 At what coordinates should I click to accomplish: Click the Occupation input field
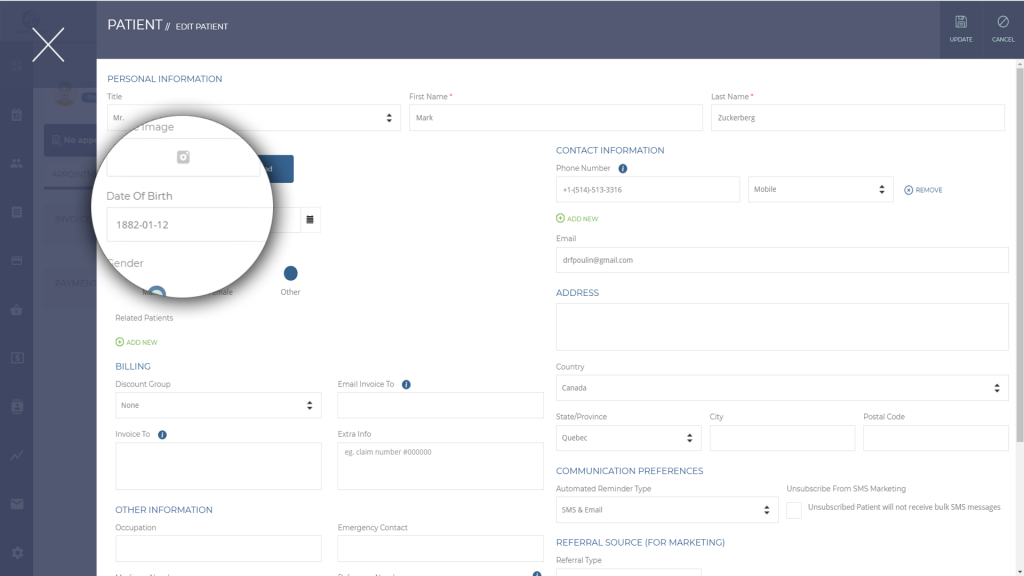tap(218, 549)
